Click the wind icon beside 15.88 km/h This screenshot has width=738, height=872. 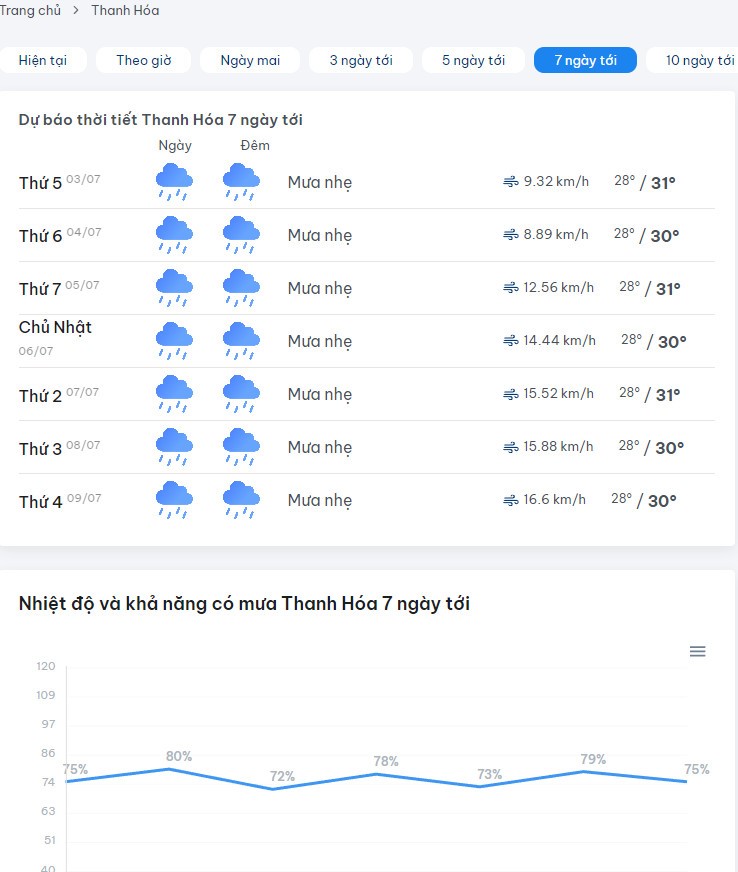(511, 447)
